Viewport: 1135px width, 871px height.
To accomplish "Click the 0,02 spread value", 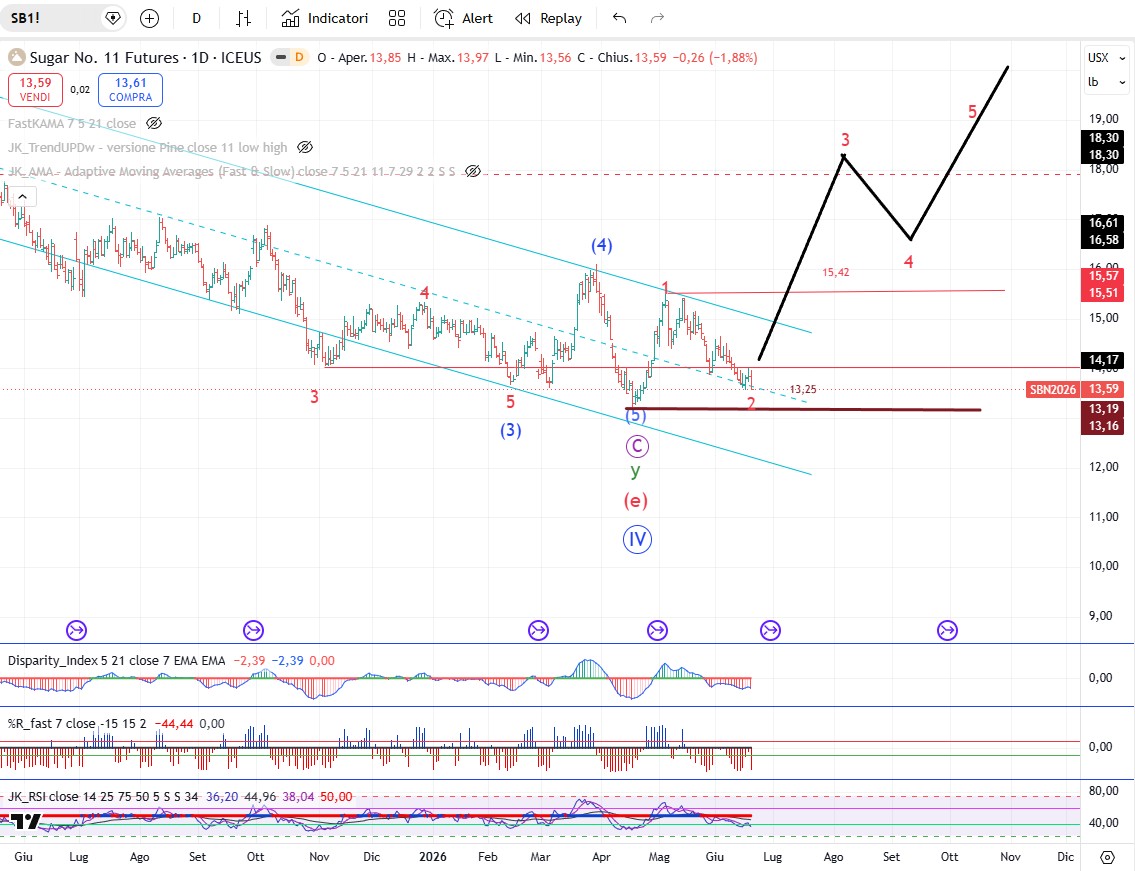I will point(80,90).
